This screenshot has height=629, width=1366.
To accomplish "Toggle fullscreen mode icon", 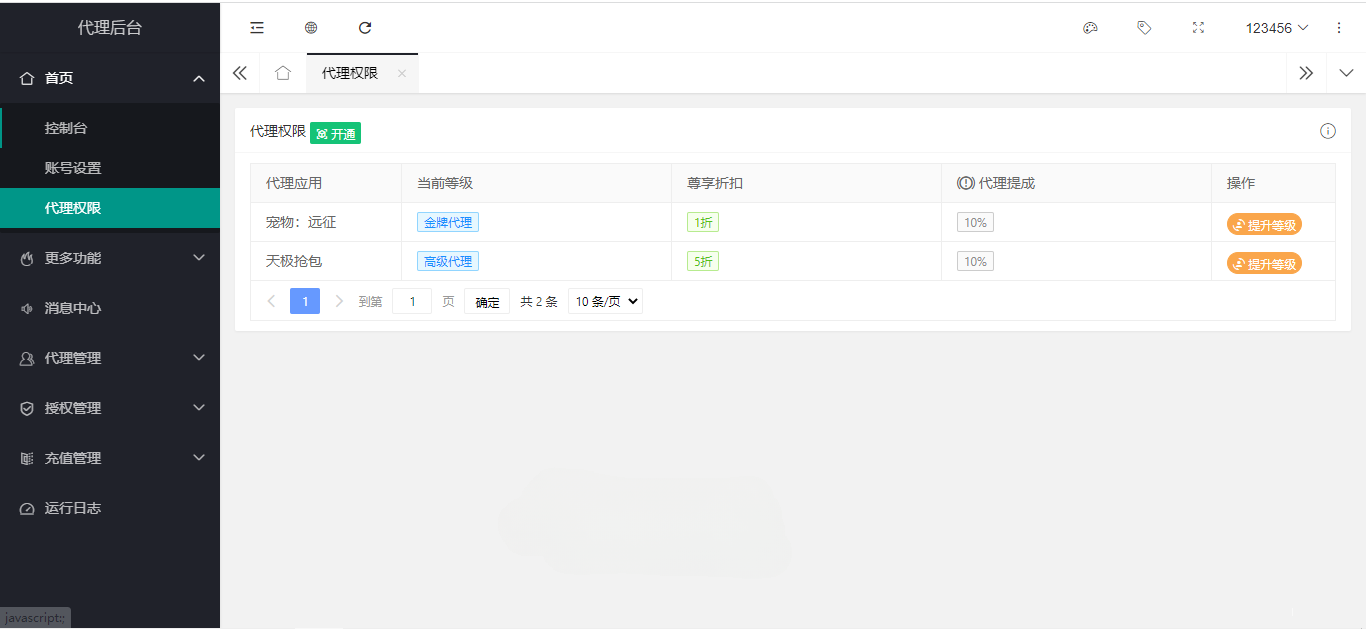I will coord(1198,28).
